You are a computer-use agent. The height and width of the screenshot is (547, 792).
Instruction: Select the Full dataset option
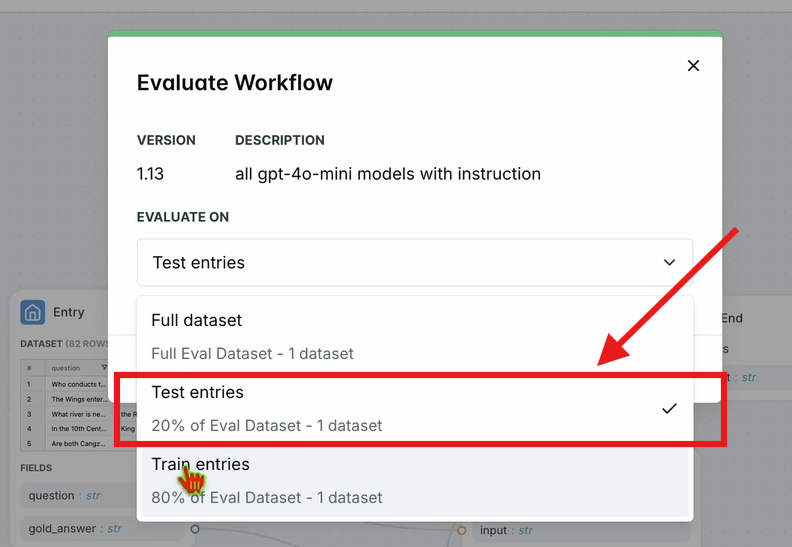415,336
